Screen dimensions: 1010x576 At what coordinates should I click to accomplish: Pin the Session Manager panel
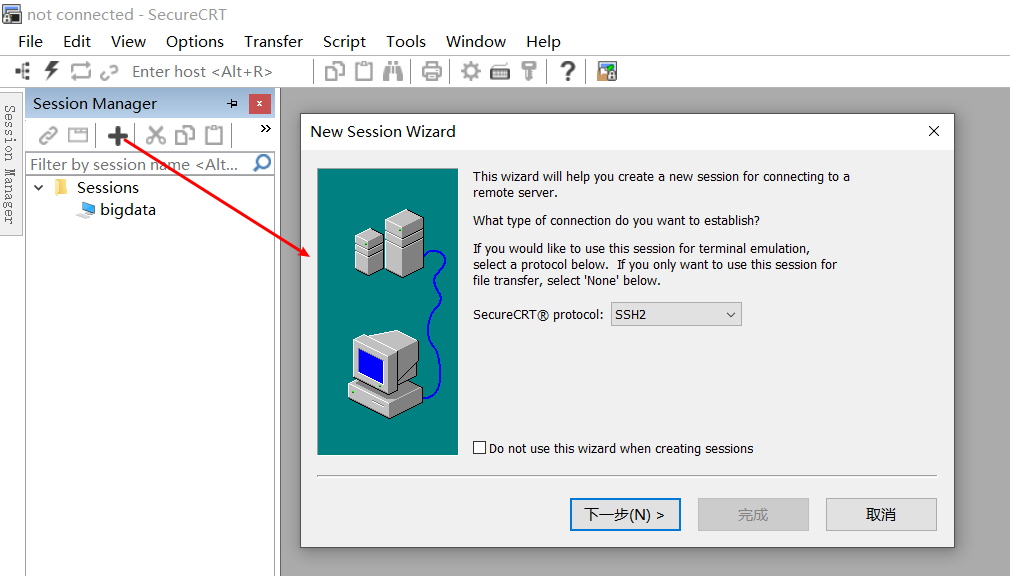(233, 104)
